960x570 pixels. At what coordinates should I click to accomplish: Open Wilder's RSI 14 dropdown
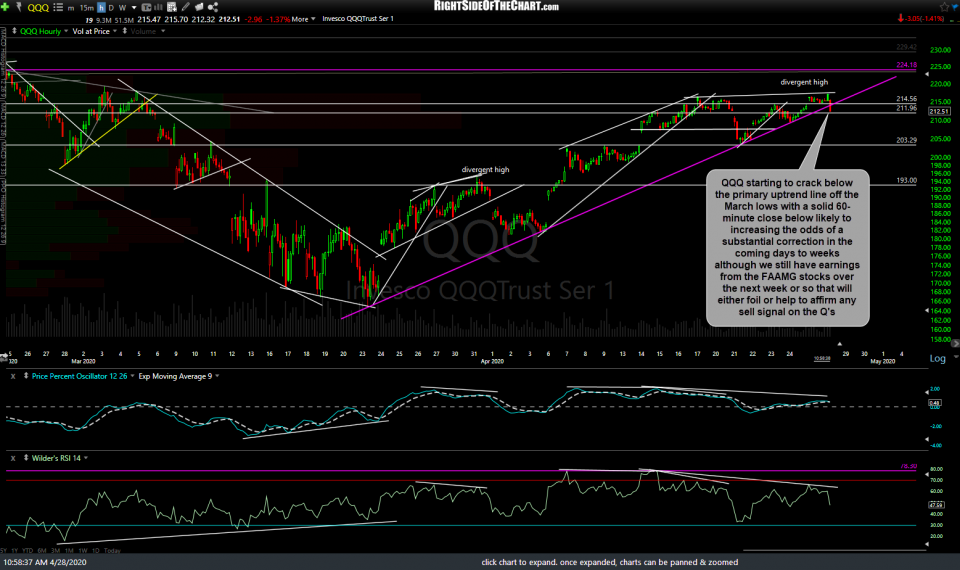86,458
